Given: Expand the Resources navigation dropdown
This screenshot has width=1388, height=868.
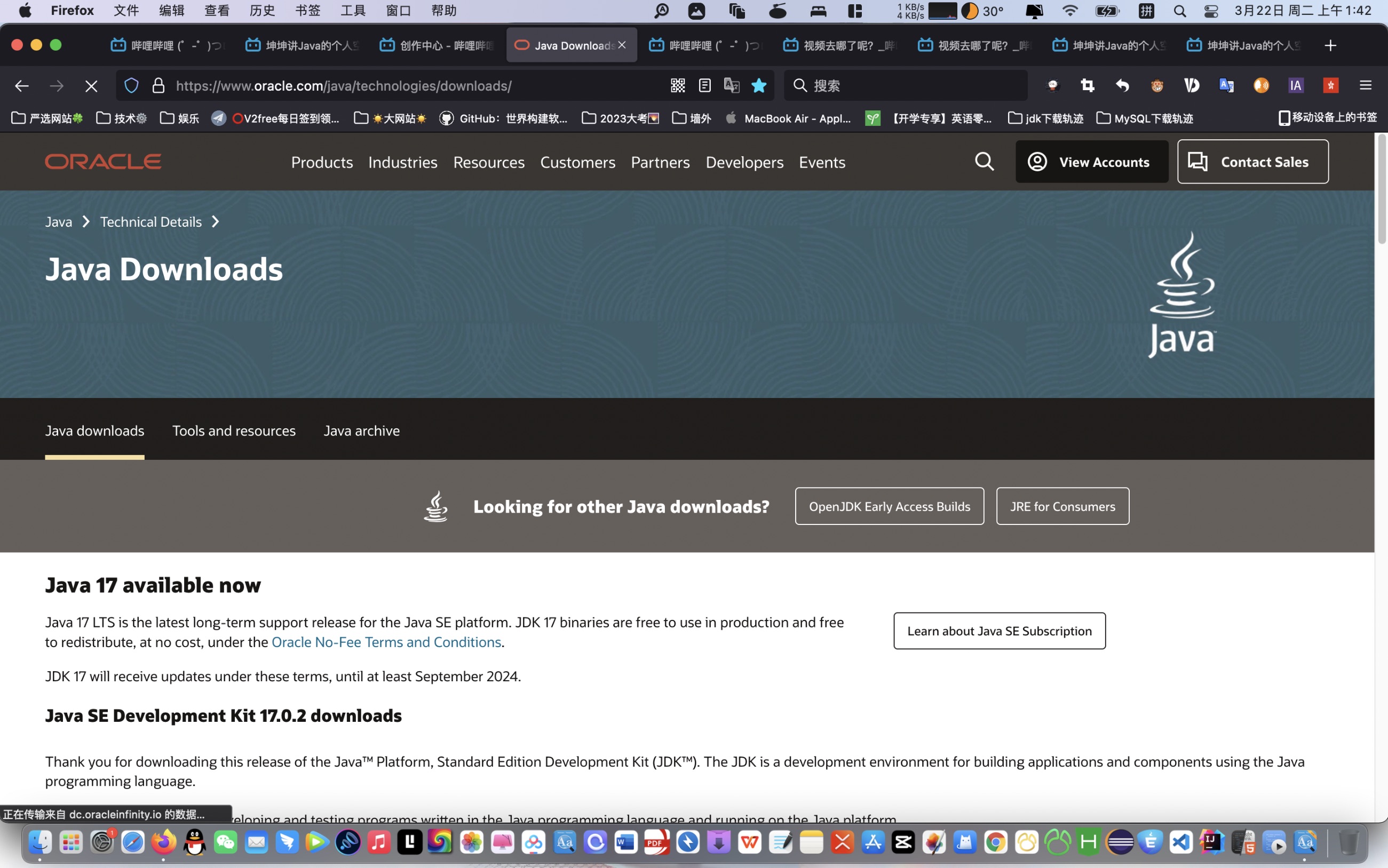Looking at the screenshot, I should (x=489, y=161).
